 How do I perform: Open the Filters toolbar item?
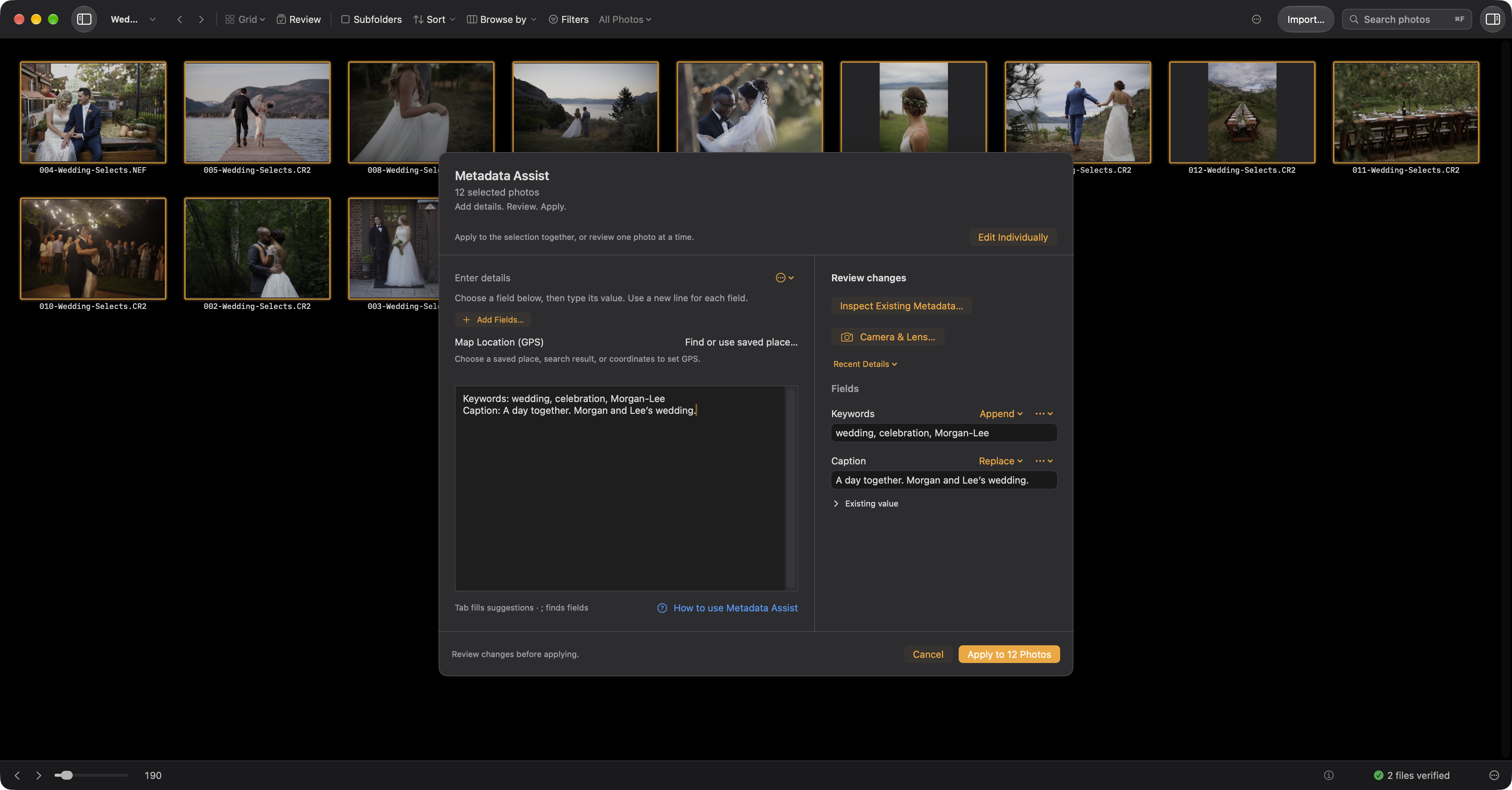tap(568, 19)
